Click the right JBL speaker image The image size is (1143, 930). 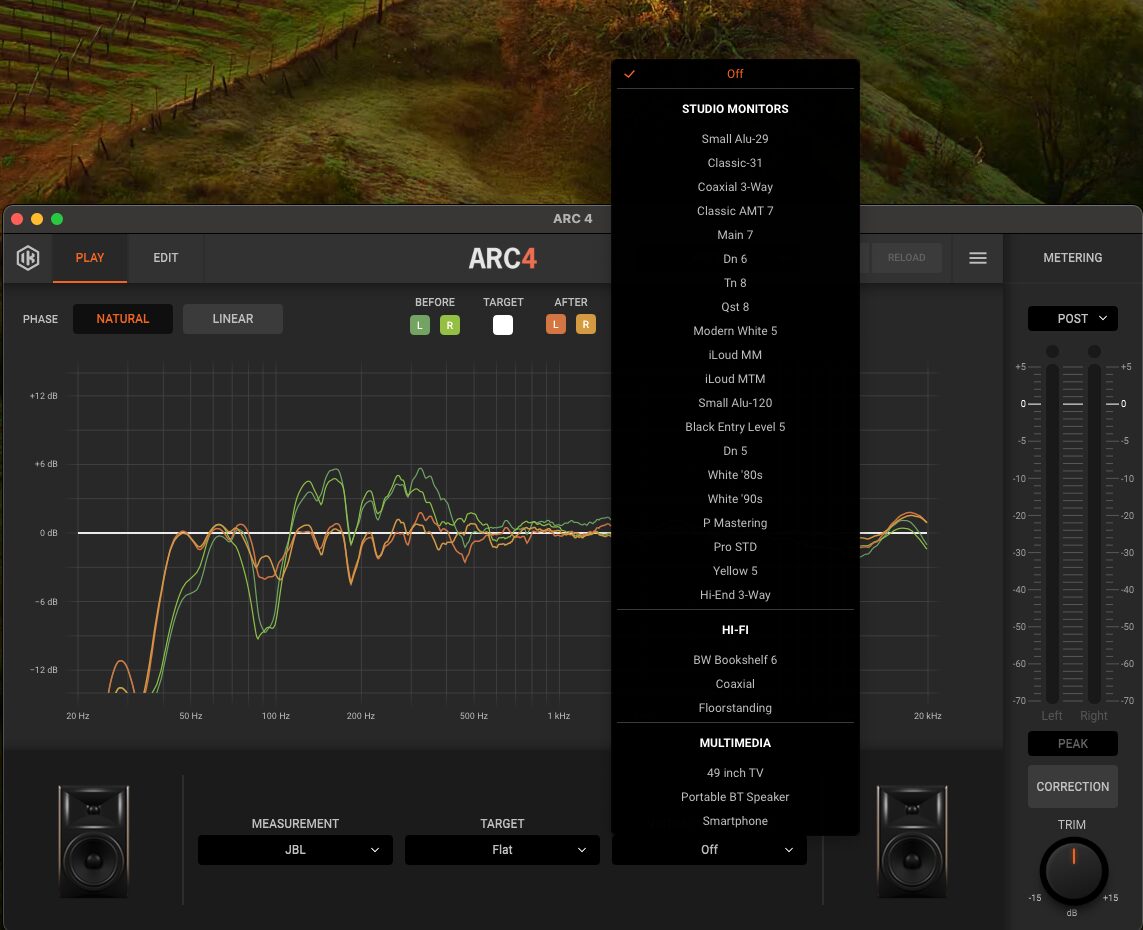(912, 842)
